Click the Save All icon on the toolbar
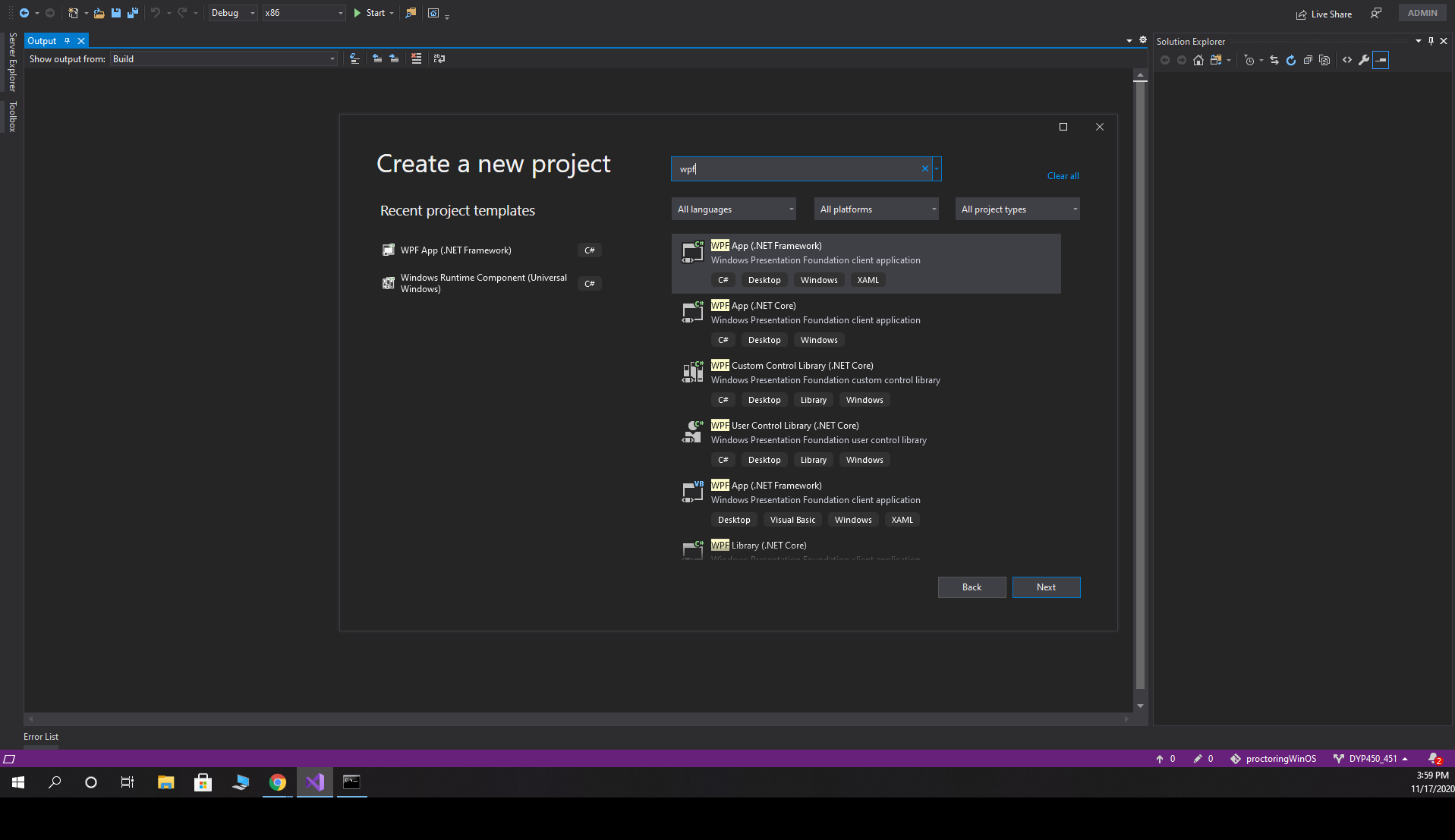The height and width of the screenshot is (840, 1455). click(133, 13)
